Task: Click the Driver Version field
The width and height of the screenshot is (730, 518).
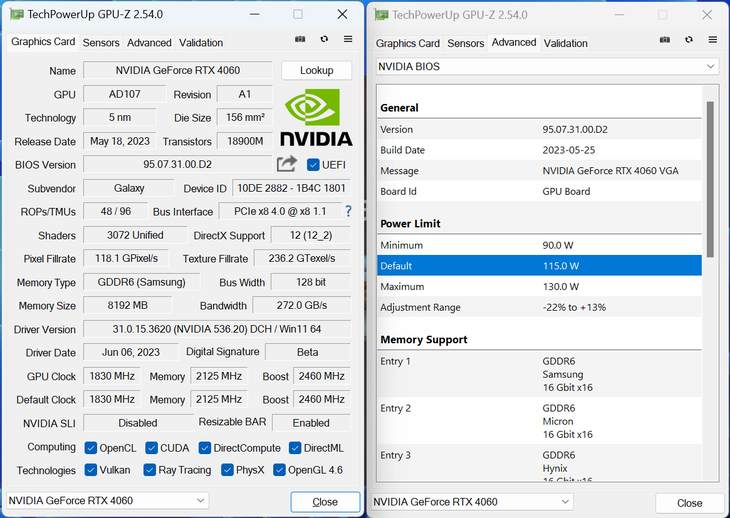Action: (x=217, y=329)
